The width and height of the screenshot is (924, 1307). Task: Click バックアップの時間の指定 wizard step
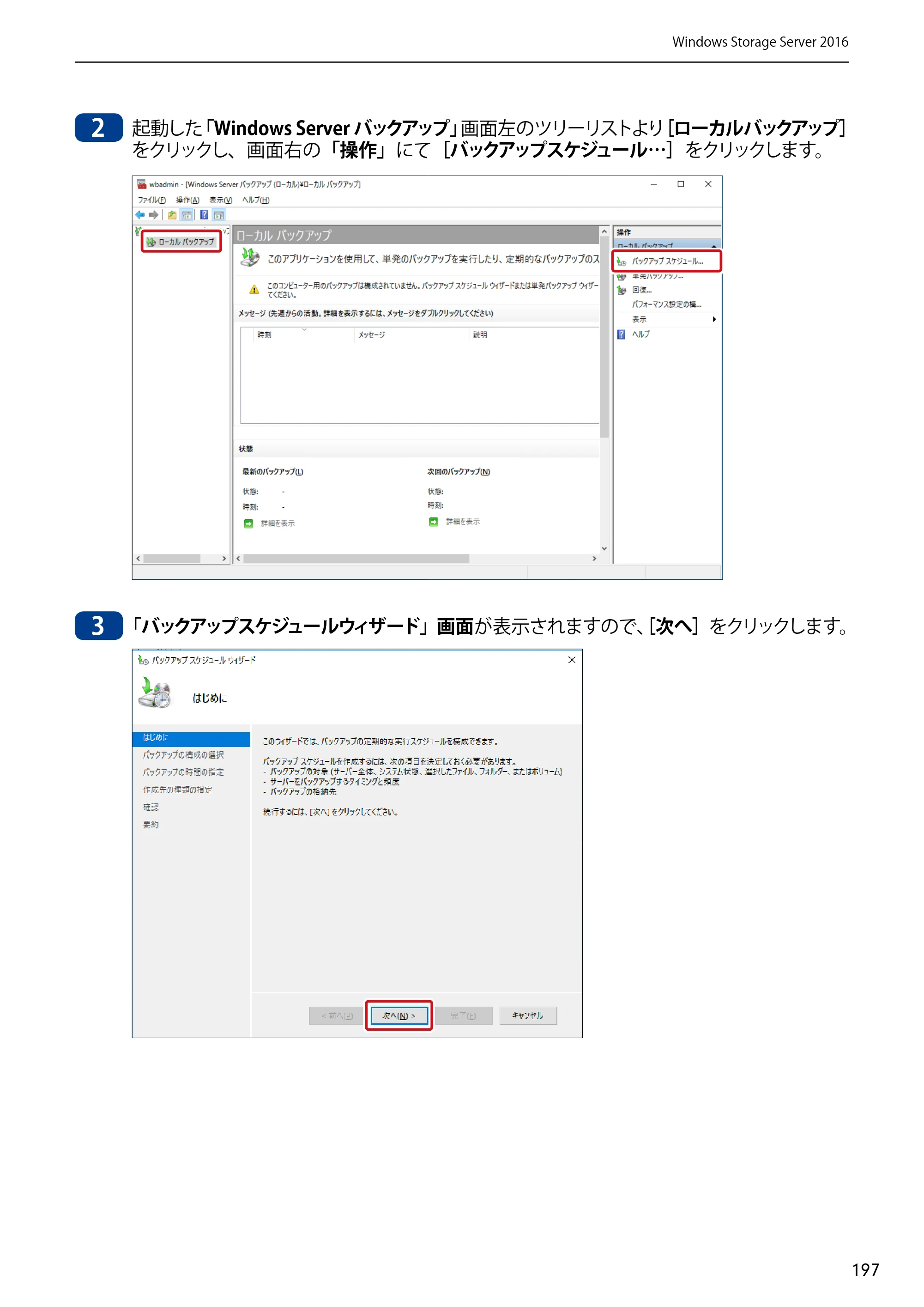point(183,772)
